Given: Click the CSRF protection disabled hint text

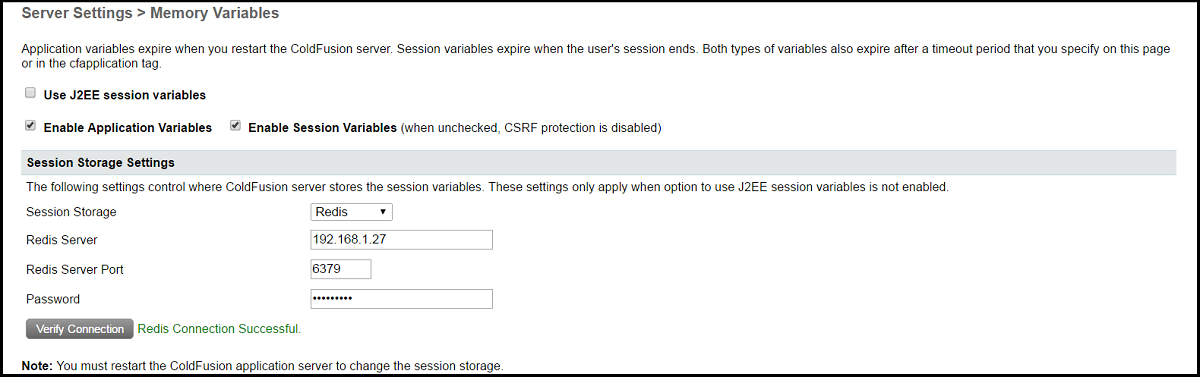Looking at the screenshot, I should (x=531, y=128).
